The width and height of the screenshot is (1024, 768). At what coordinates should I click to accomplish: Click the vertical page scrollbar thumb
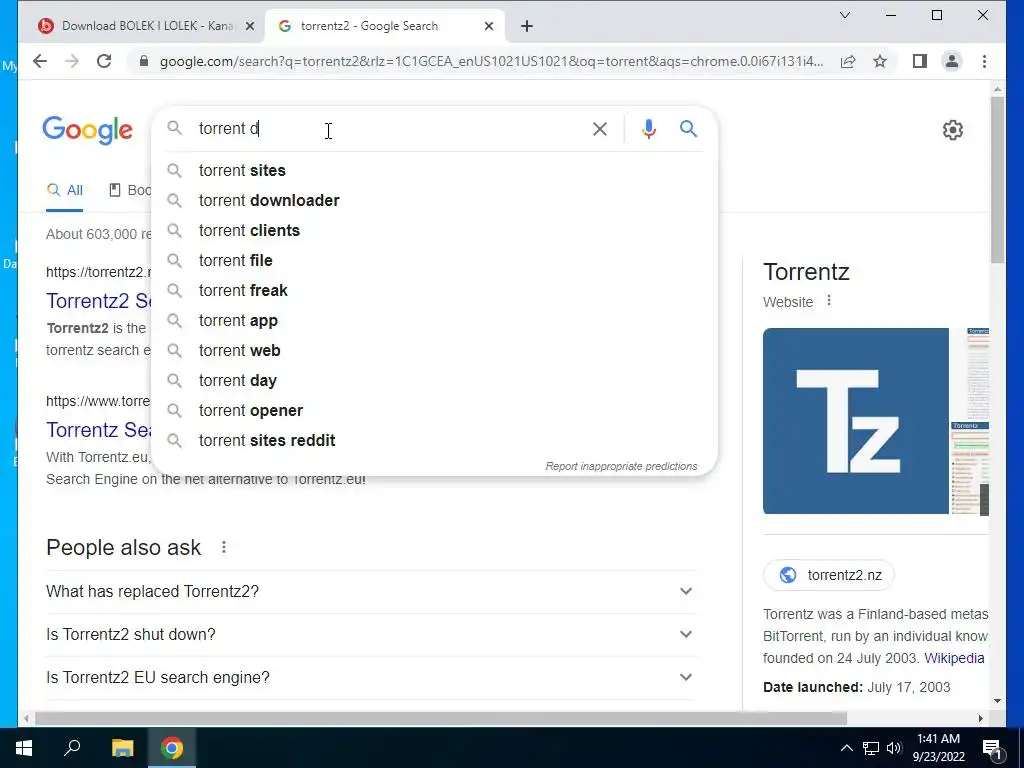click(x=997, y=180)
